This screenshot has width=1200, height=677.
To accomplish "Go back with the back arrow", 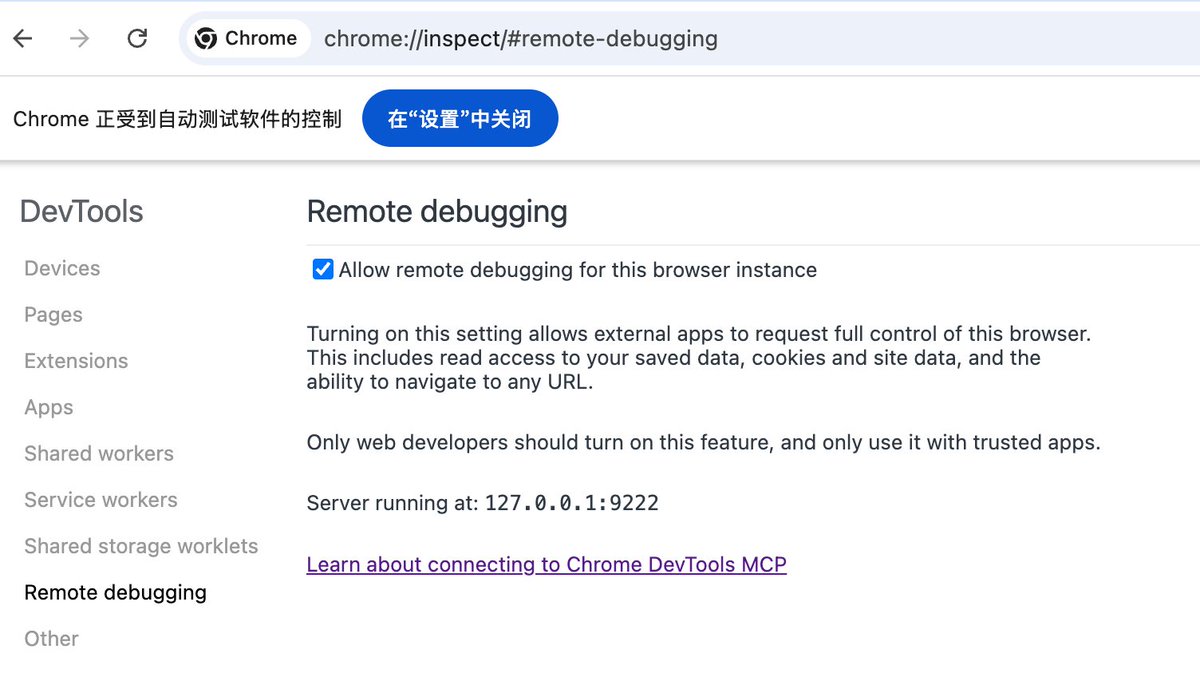I will (x=23, y=39).
